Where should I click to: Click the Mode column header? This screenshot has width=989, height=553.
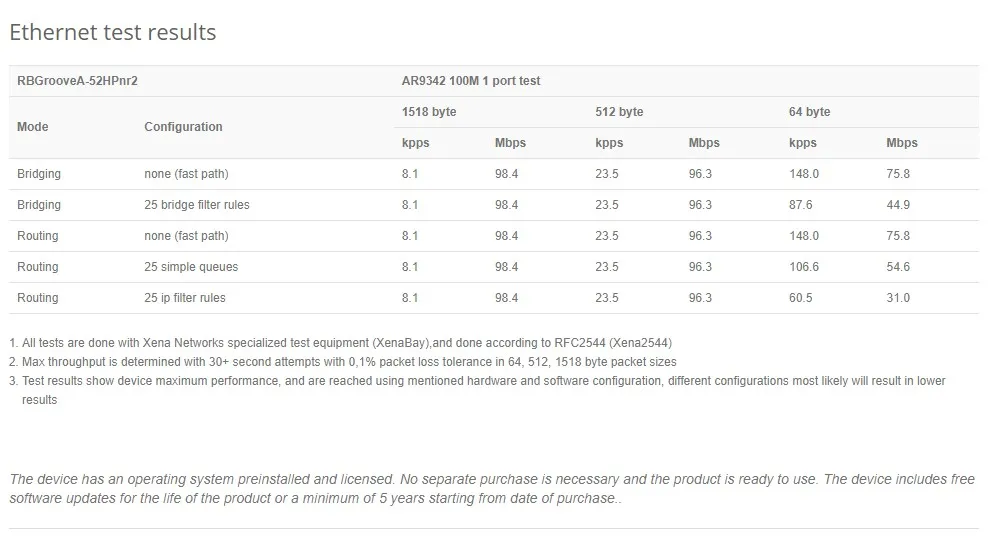click(x=33, y=127)
